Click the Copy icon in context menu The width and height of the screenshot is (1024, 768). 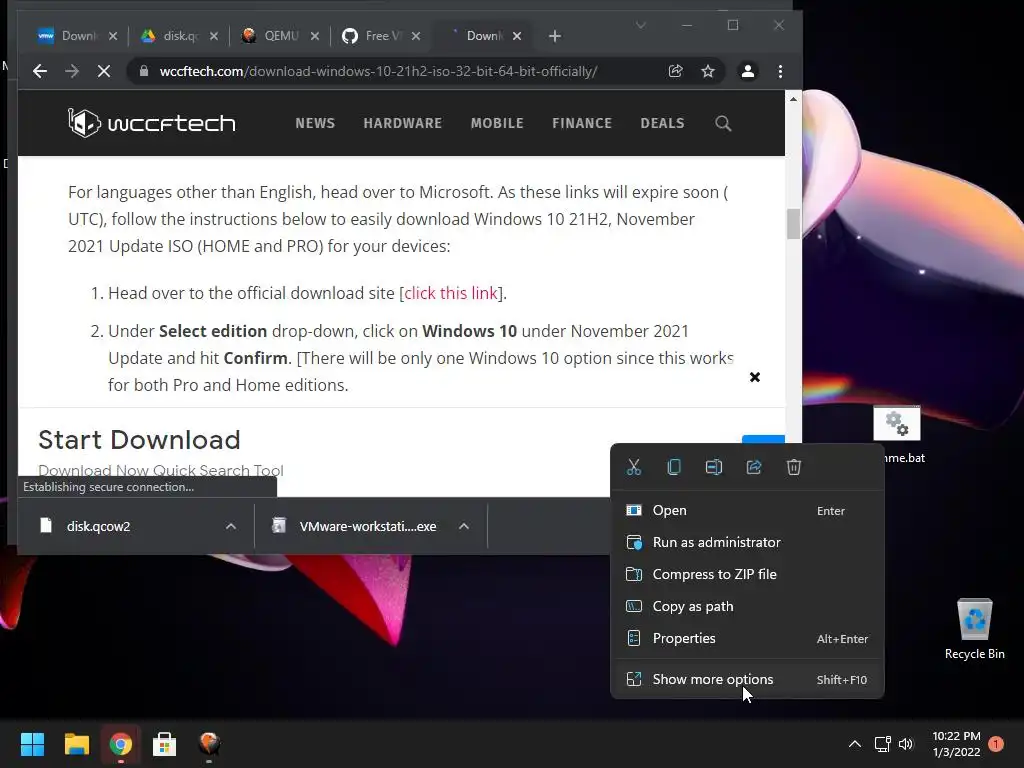tap(674, 467)
